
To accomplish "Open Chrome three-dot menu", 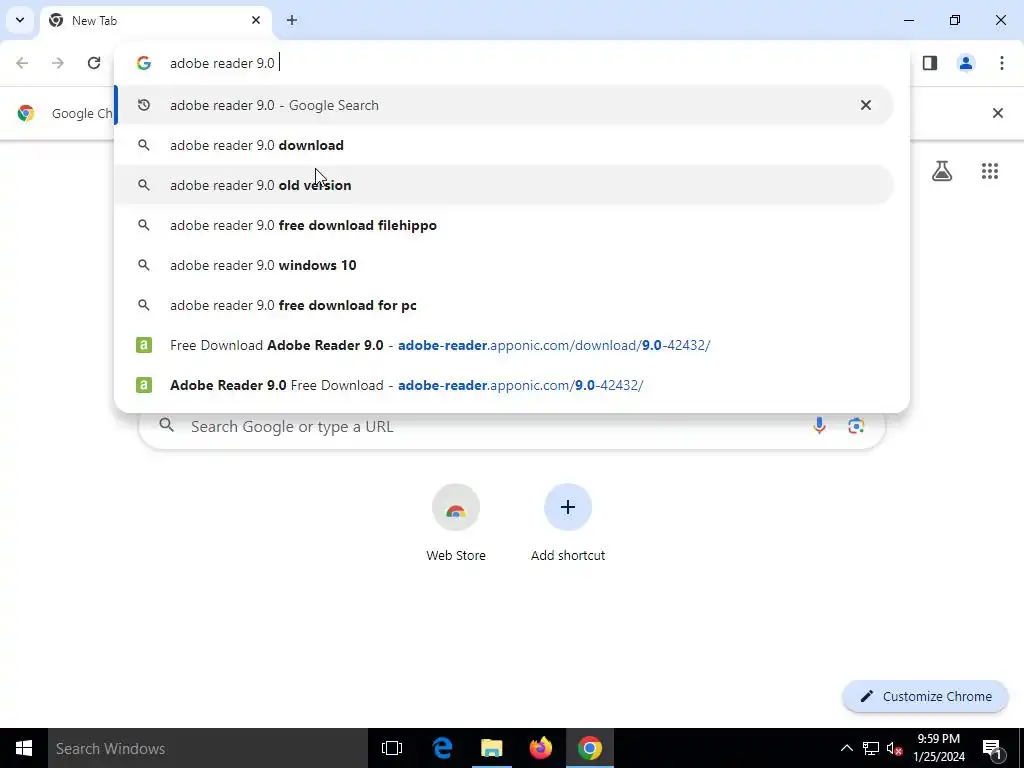I will 1002,63.
